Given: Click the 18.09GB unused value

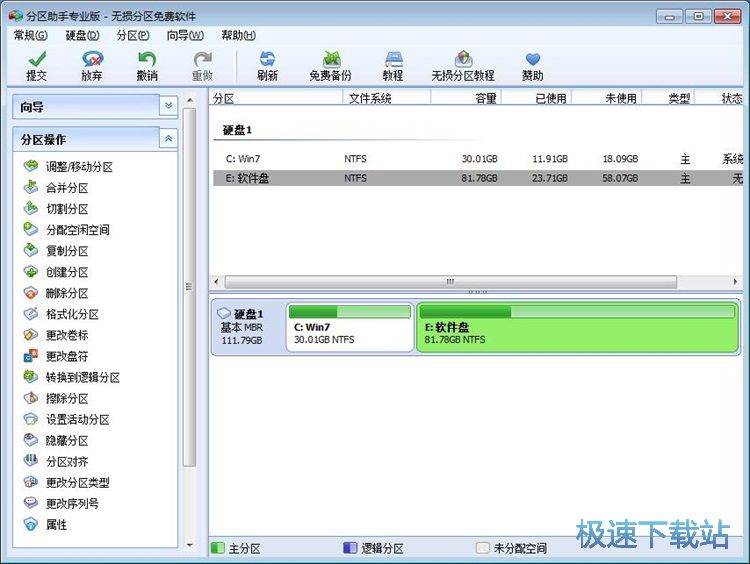Looking at the screenshot, I should [620, 159].
